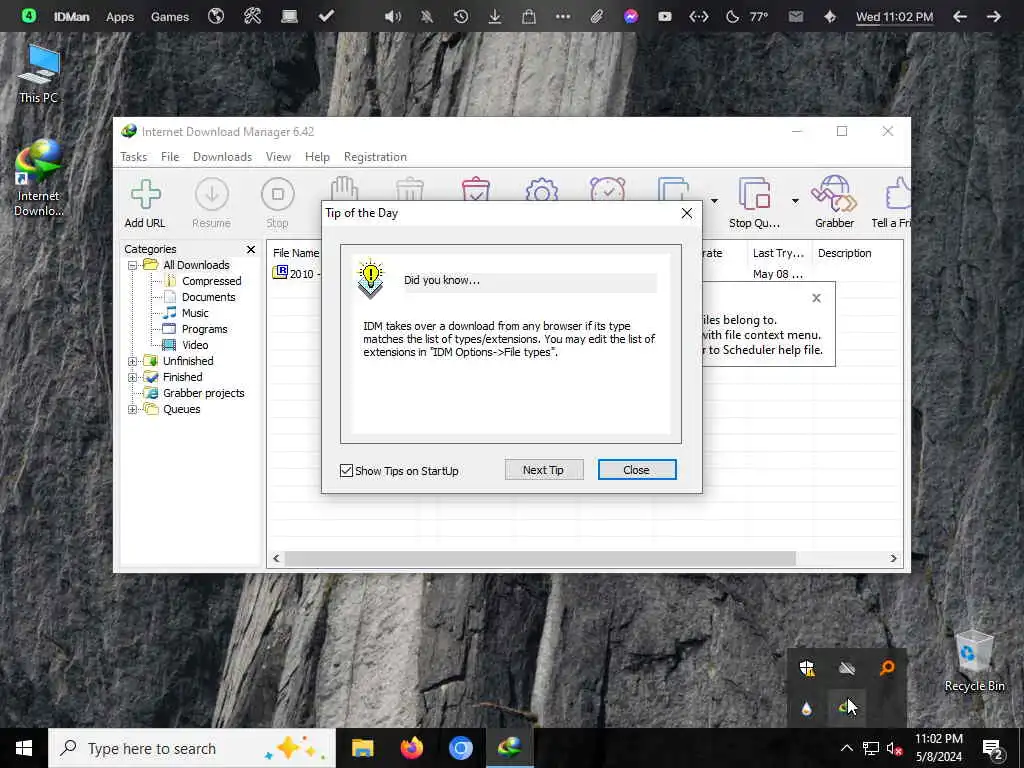Select the Recycle Bin desktop icon
The width and height of the screenshot is (1024, 768).
(x=974, y=660)
